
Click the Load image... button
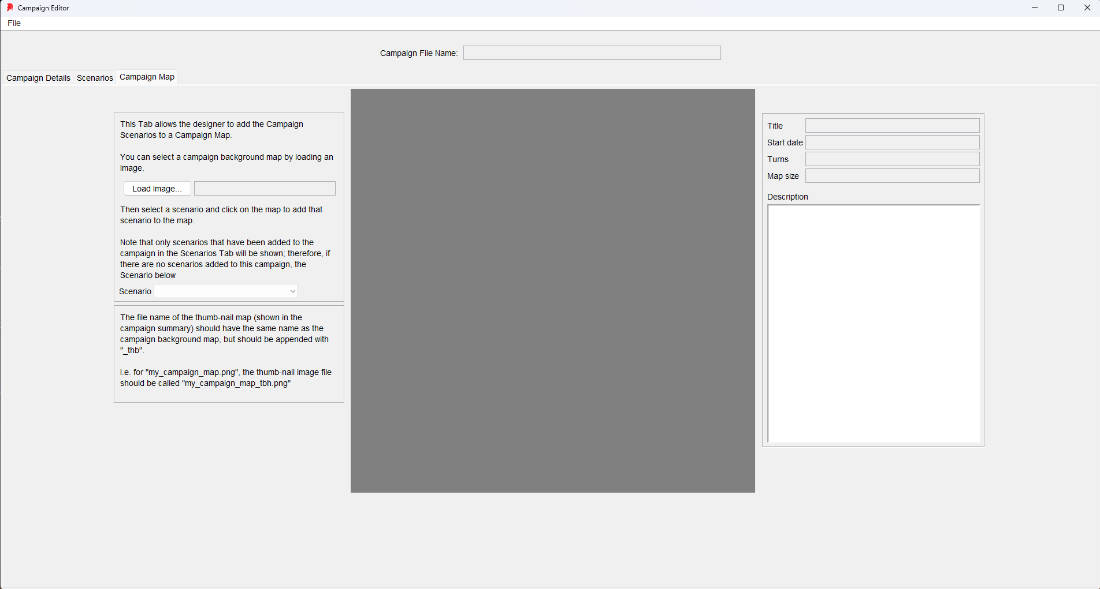156,189
